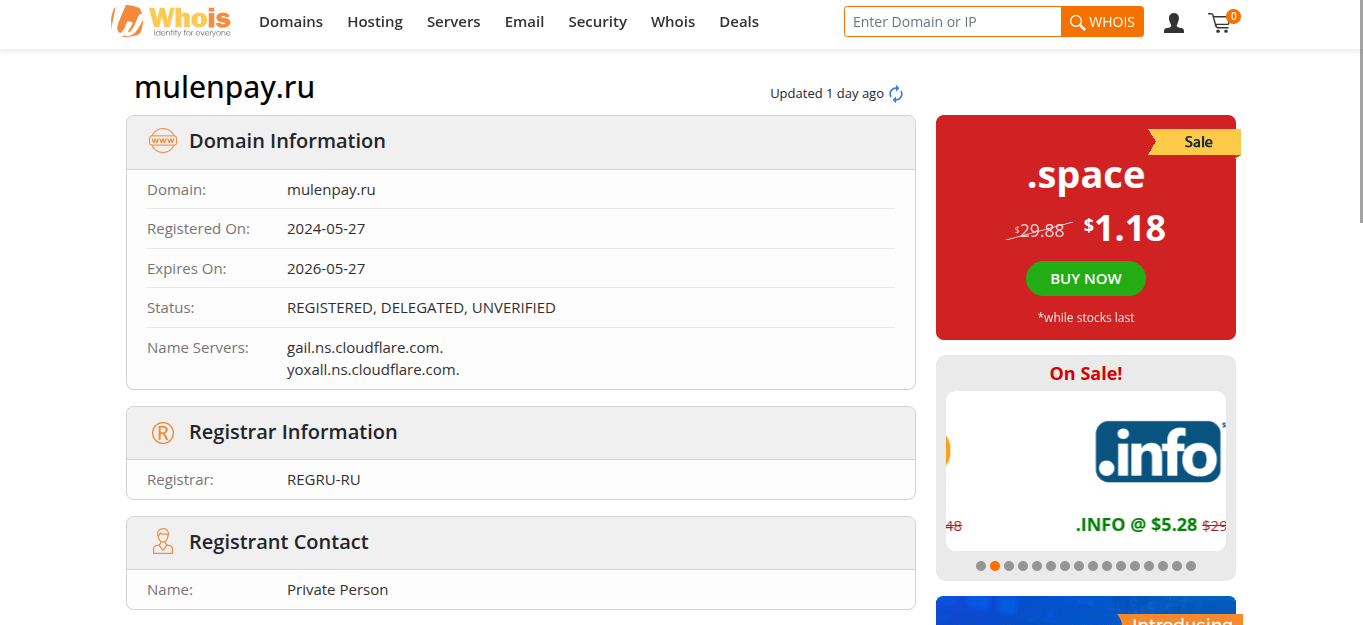1363x625 pixels.
Task: Select the last carousel dot indicator
Action: tap(1191, 566)
